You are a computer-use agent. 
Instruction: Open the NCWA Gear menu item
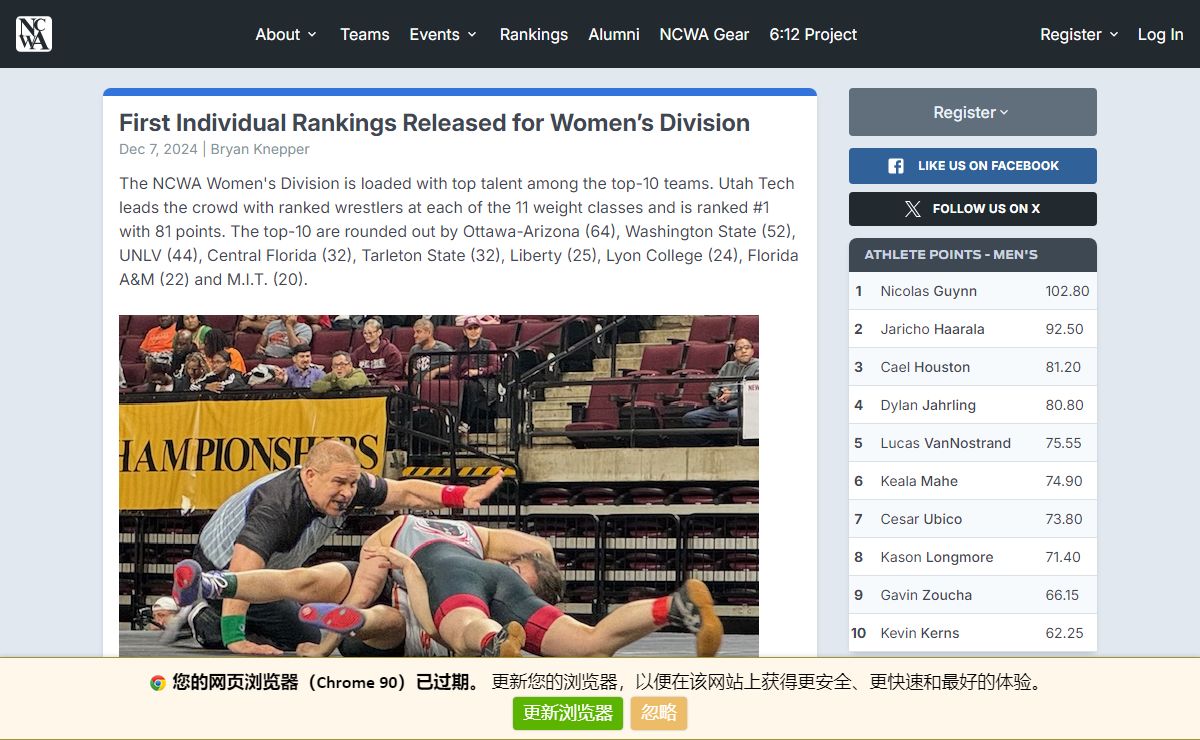tap(704, 34)
